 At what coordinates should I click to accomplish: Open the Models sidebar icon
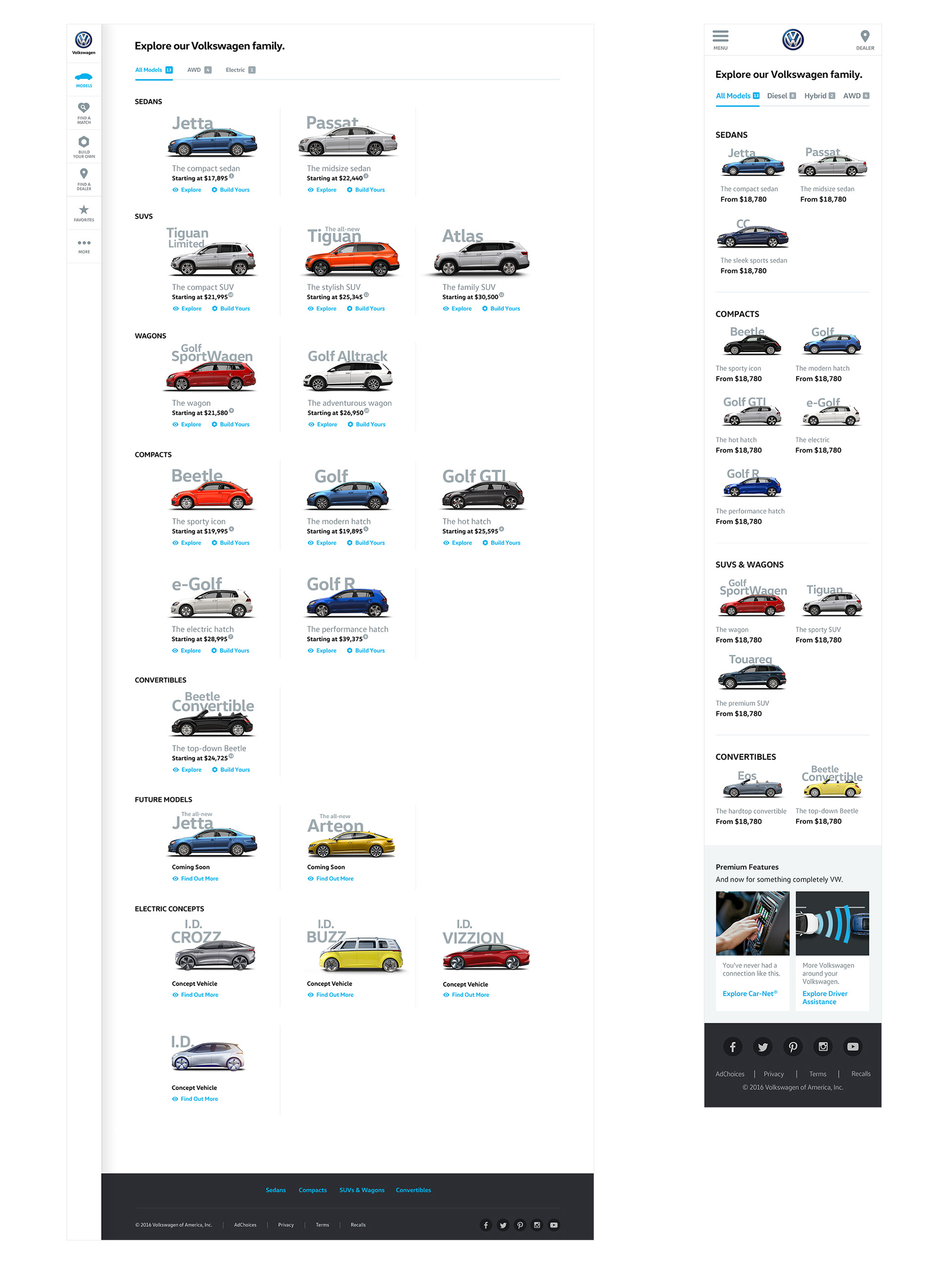pyautogui.click(x=84, y=80)
